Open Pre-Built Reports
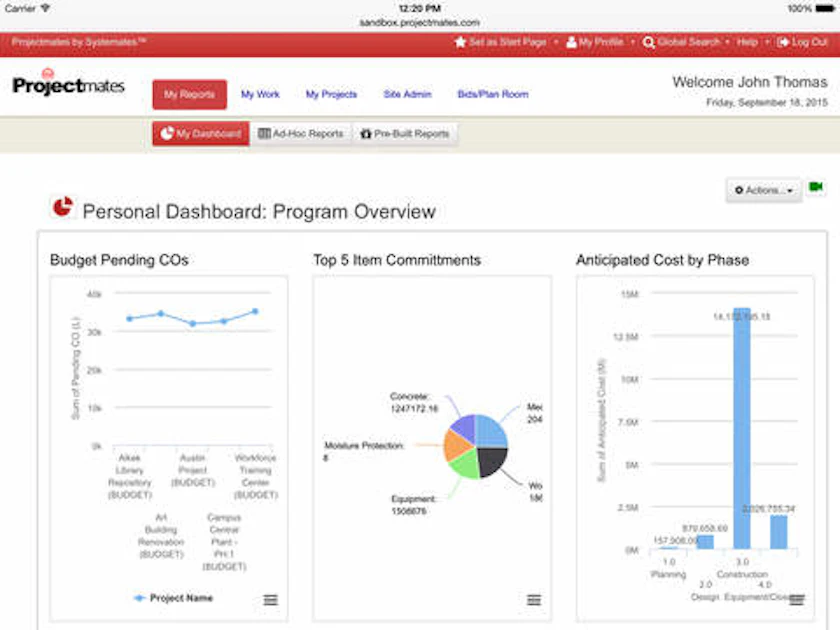Viewport: 840px width, 630px height. point(405,133)
